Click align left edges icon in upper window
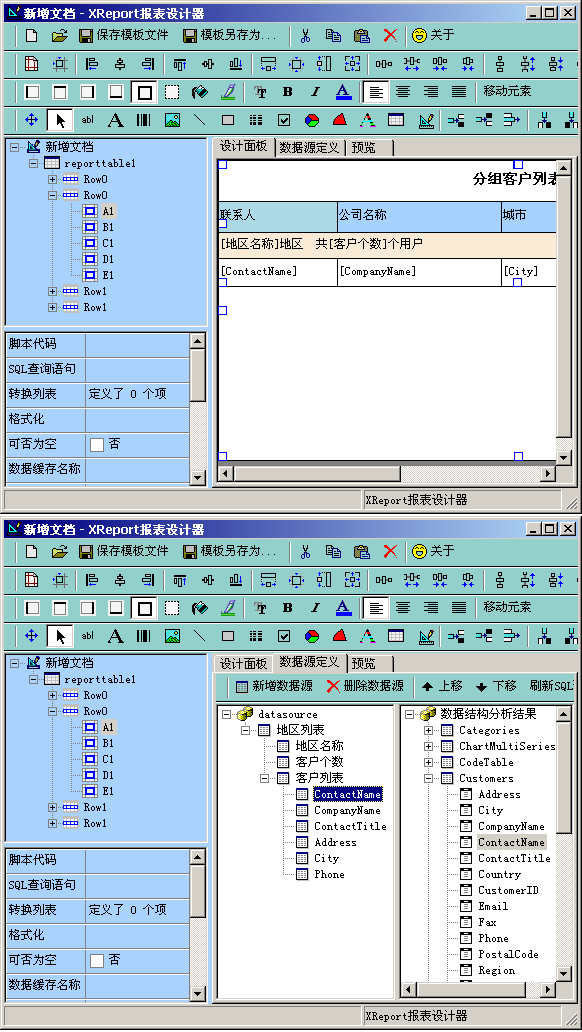This screenshot has width=582, height=1032. tap(92, 64)
